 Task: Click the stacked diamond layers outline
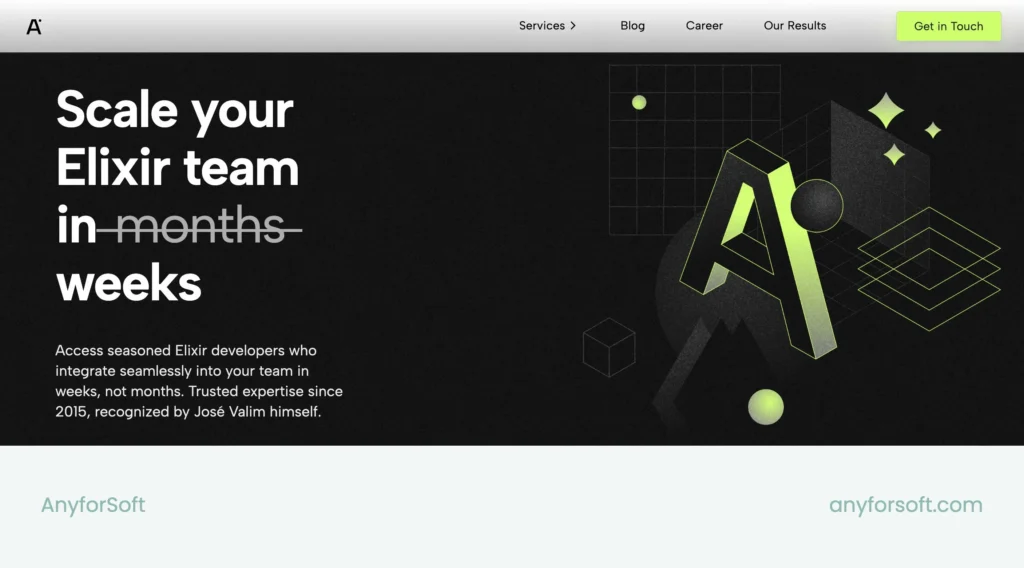click(x=929, y=269)
